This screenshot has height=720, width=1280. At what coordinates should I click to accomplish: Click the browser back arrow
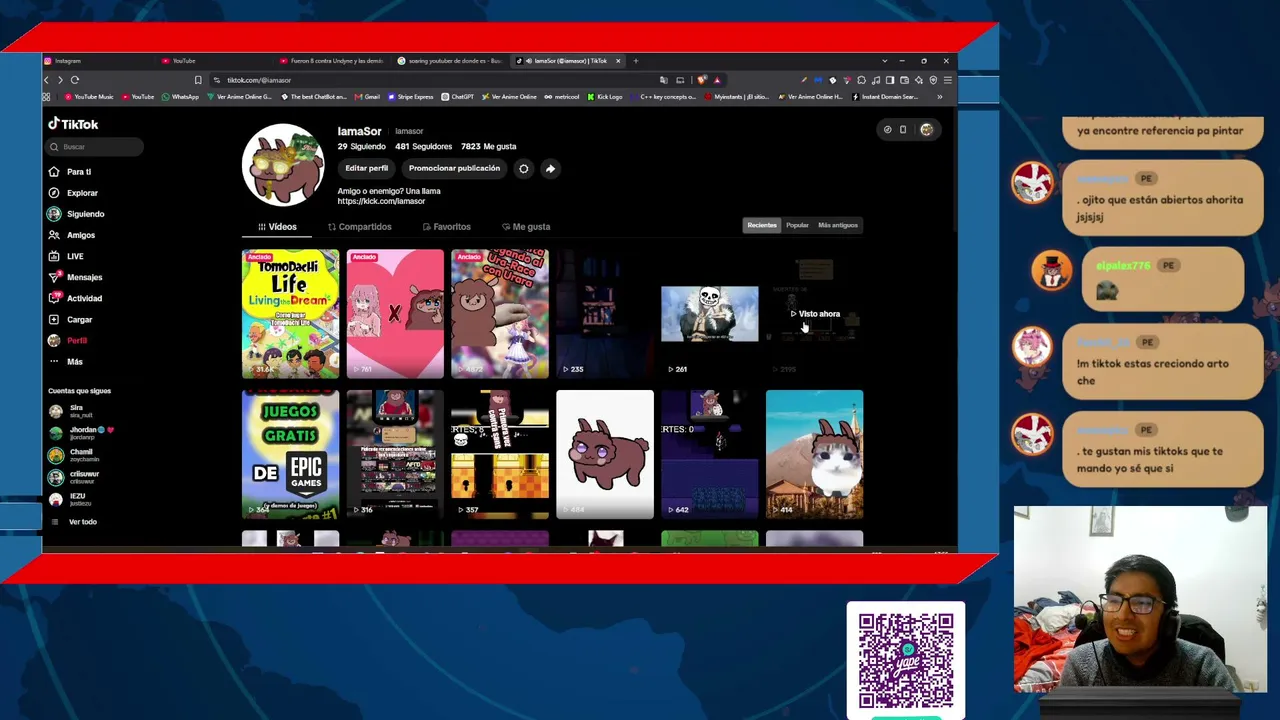tap(46, 80)
